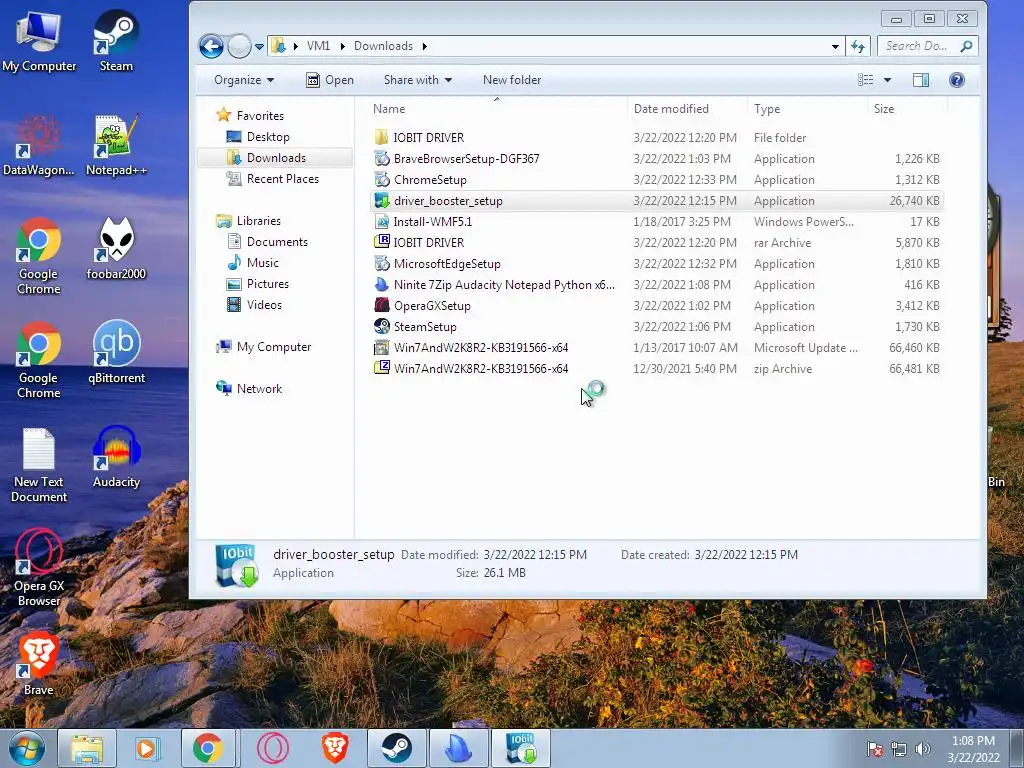The image size is (1024, 768).
Task: Select Install-WMF5.1 script file
Action: point(657,221)
